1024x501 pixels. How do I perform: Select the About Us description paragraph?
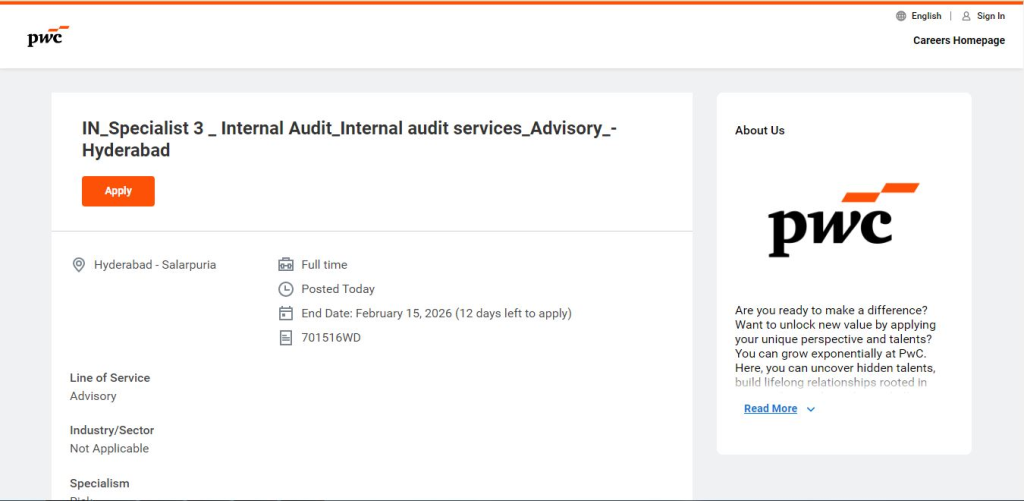coord(836,346)
